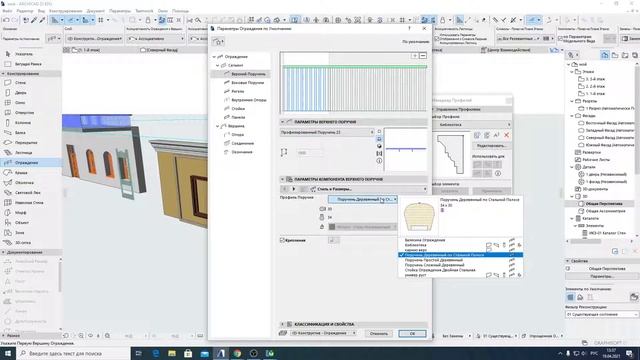Click Редактировать button in Profile Manager
The image size is (640, 360).
click(491, 146)
